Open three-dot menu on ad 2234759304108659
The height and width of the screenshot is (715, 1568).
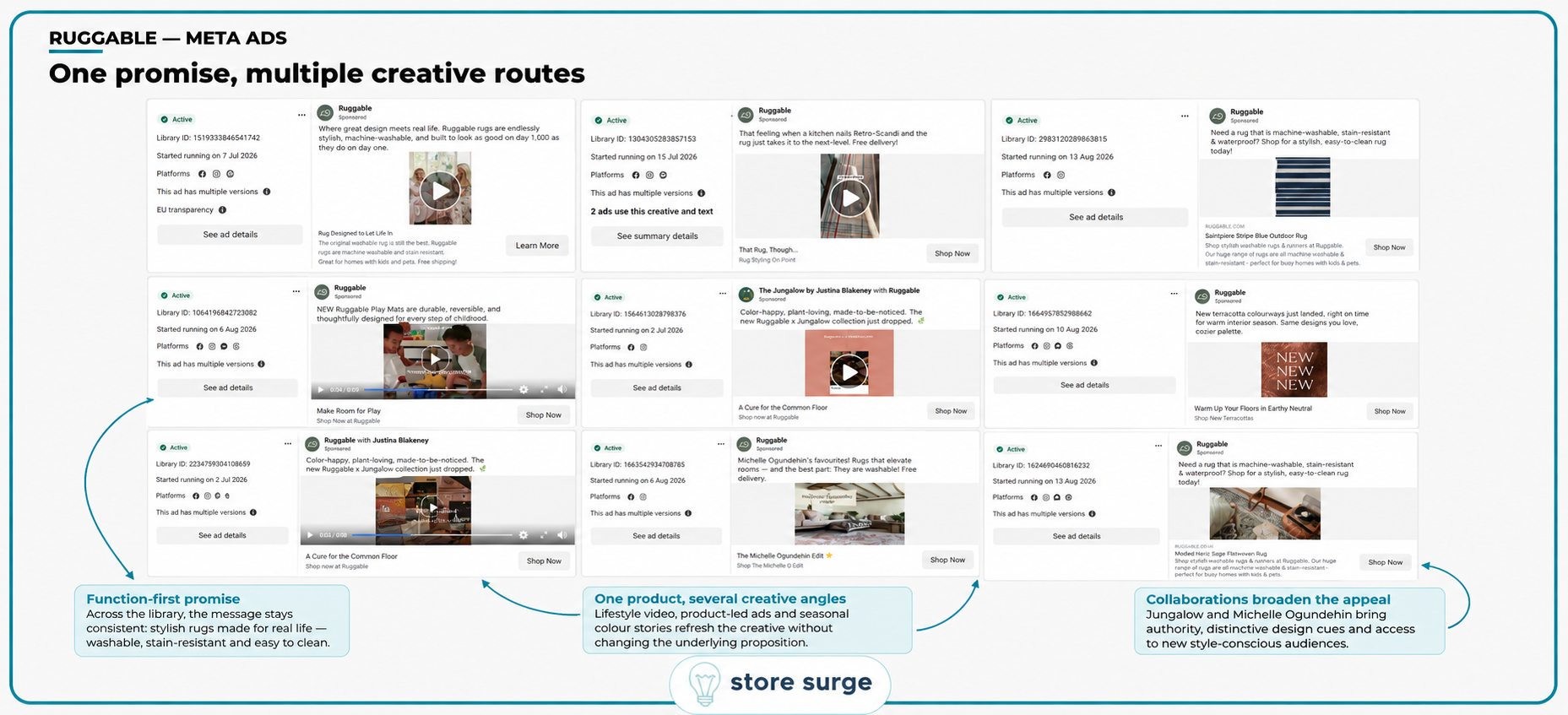(x=288, y=444)
